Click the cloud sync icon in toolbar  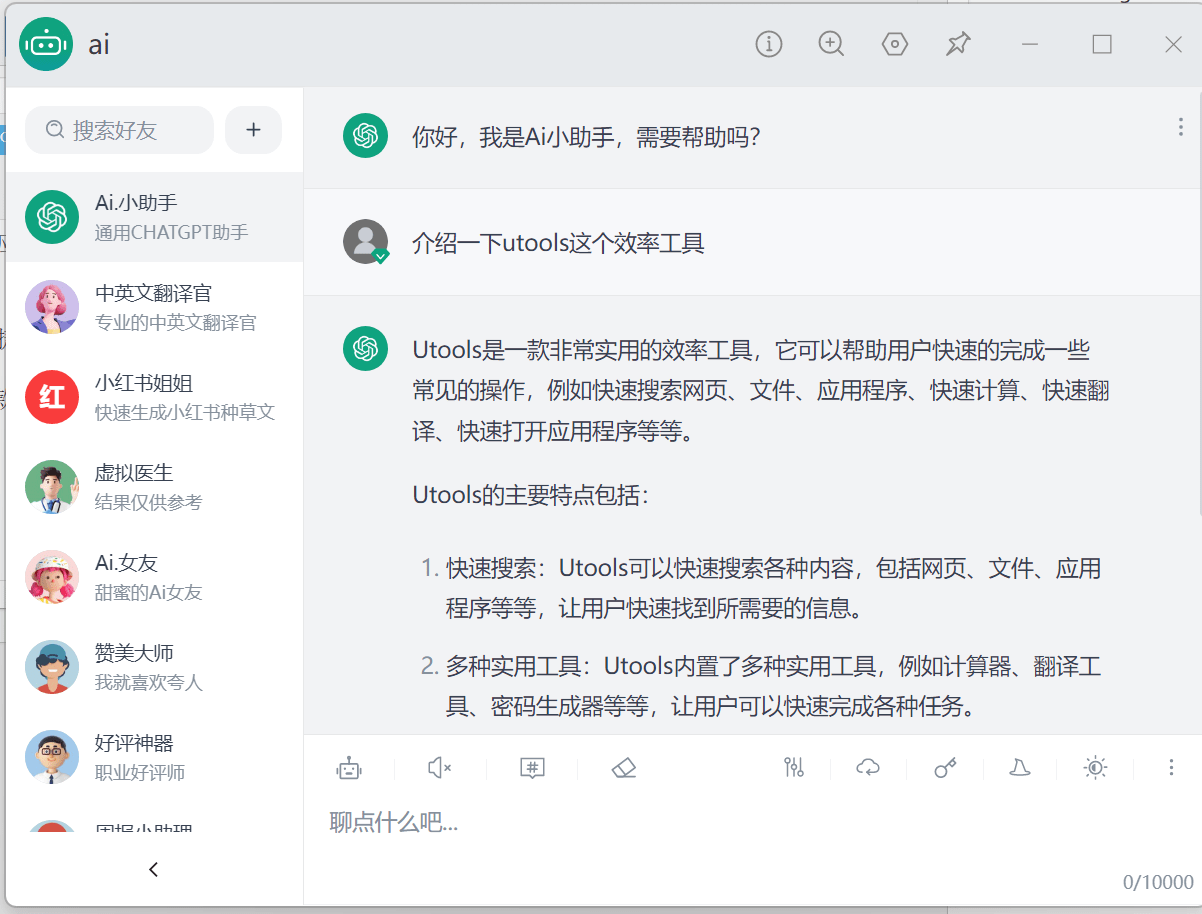pos(868,768)
